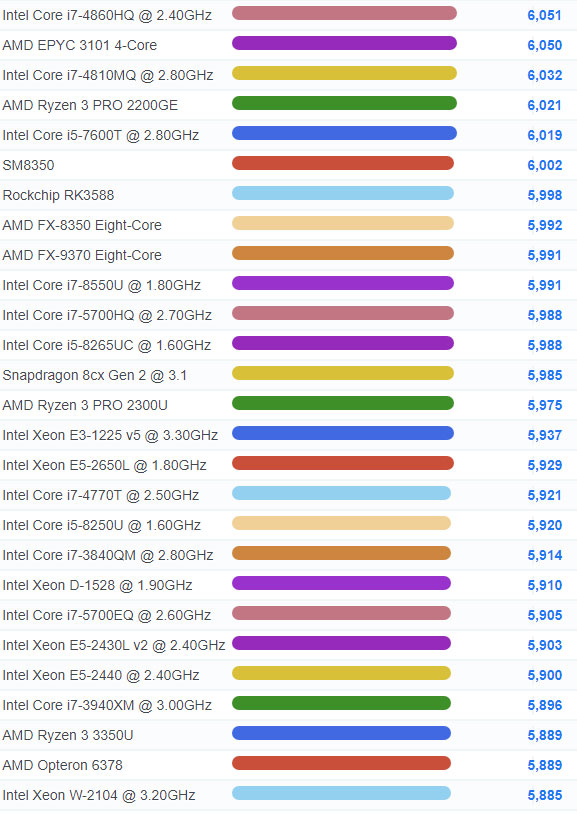Click AMD Opteron 6378 red bar
The image size is (577, 814).
point(341,763)
